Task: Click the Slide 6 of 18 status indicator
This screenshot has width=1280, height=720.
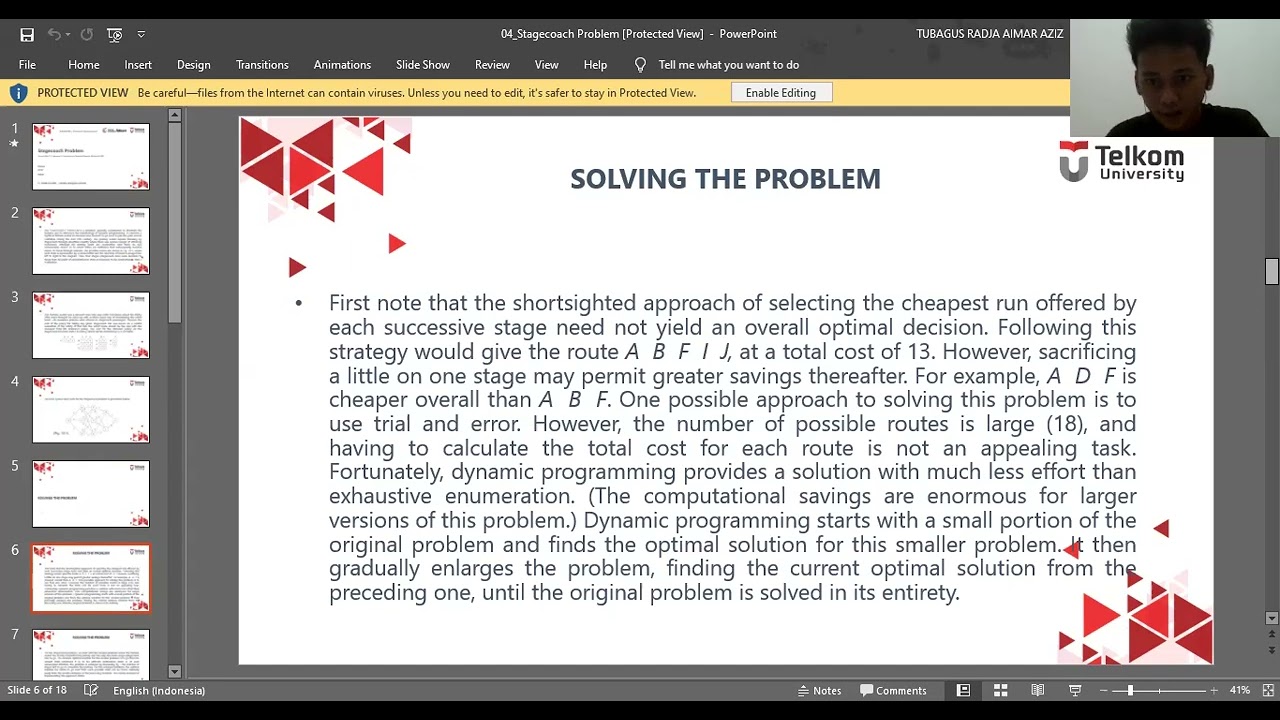Action: pos(37,691)
